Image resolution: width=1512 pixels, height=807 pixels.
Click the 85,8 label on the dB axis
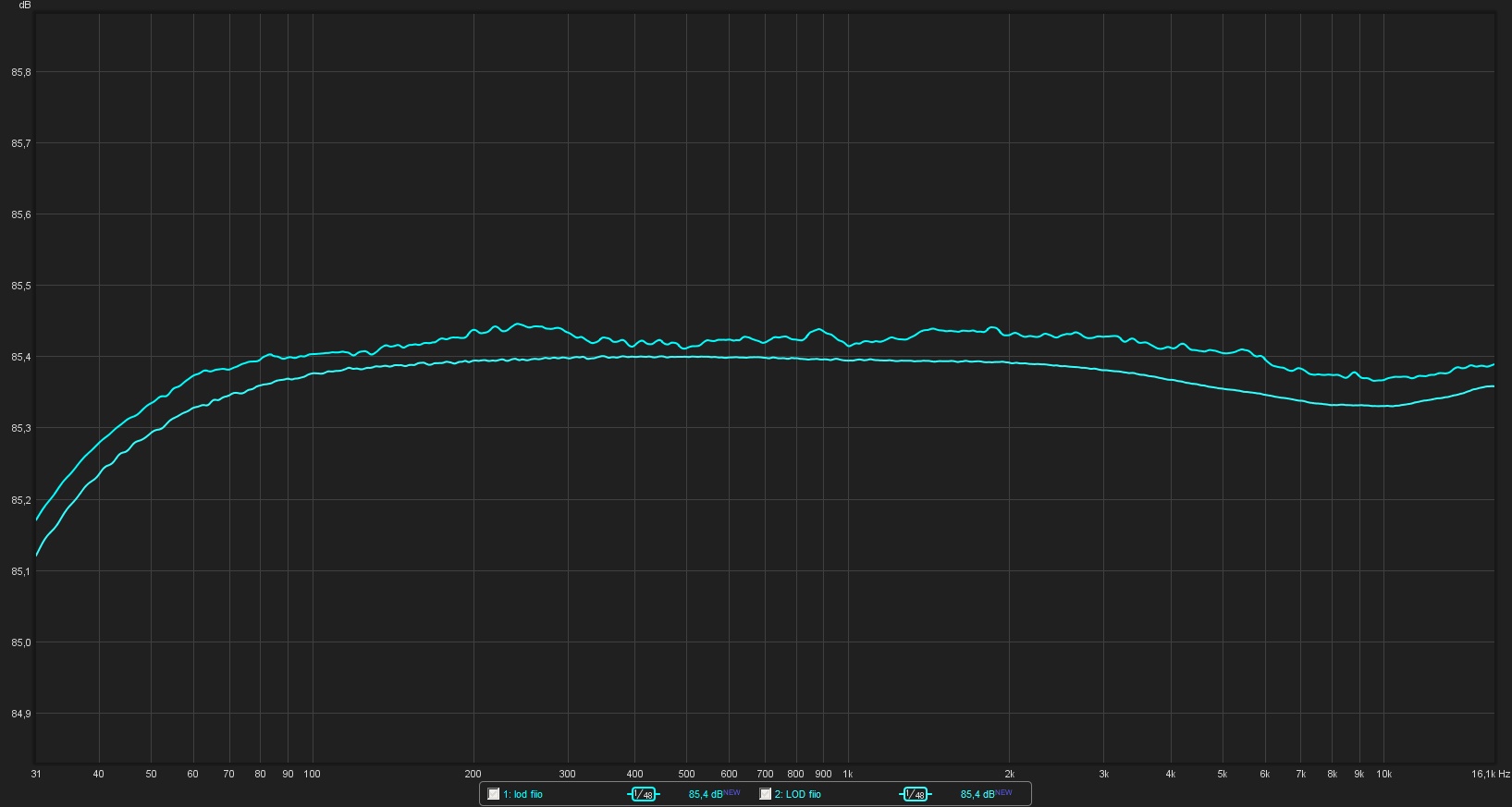point(20,72)
